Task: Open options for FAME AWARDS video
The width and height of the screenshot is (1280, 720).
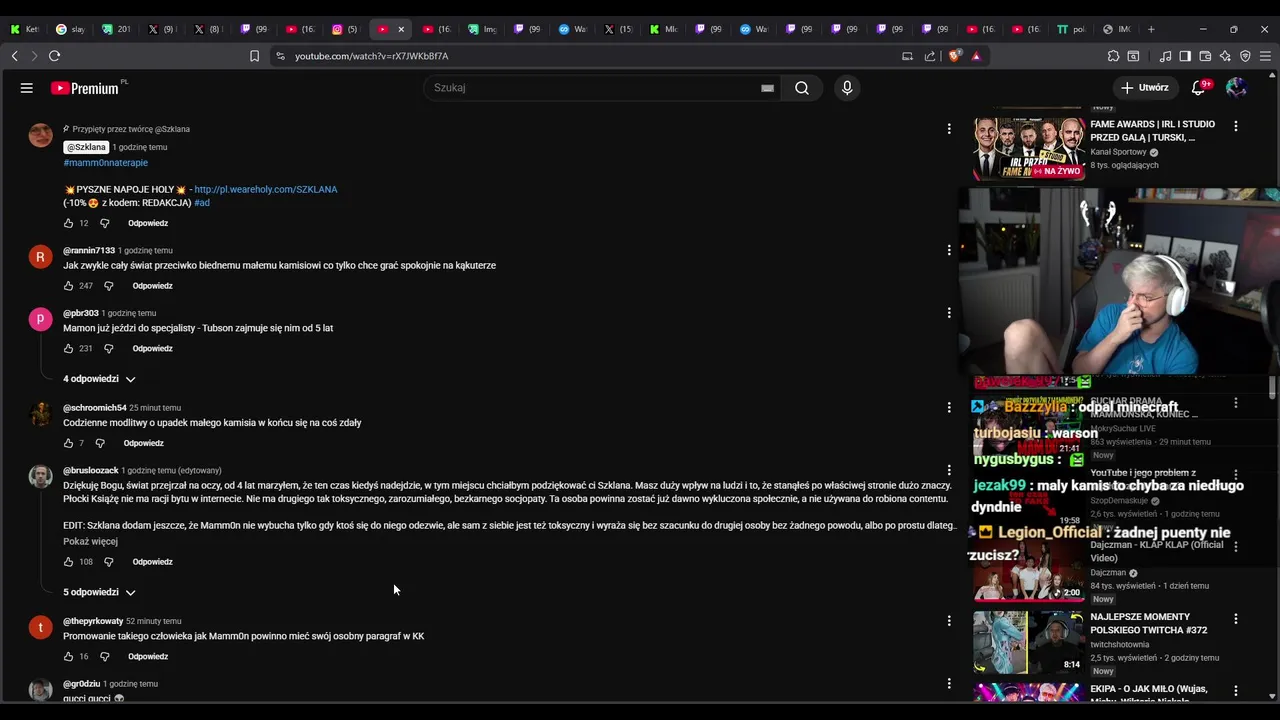Action: click(x=1236, y=126)
